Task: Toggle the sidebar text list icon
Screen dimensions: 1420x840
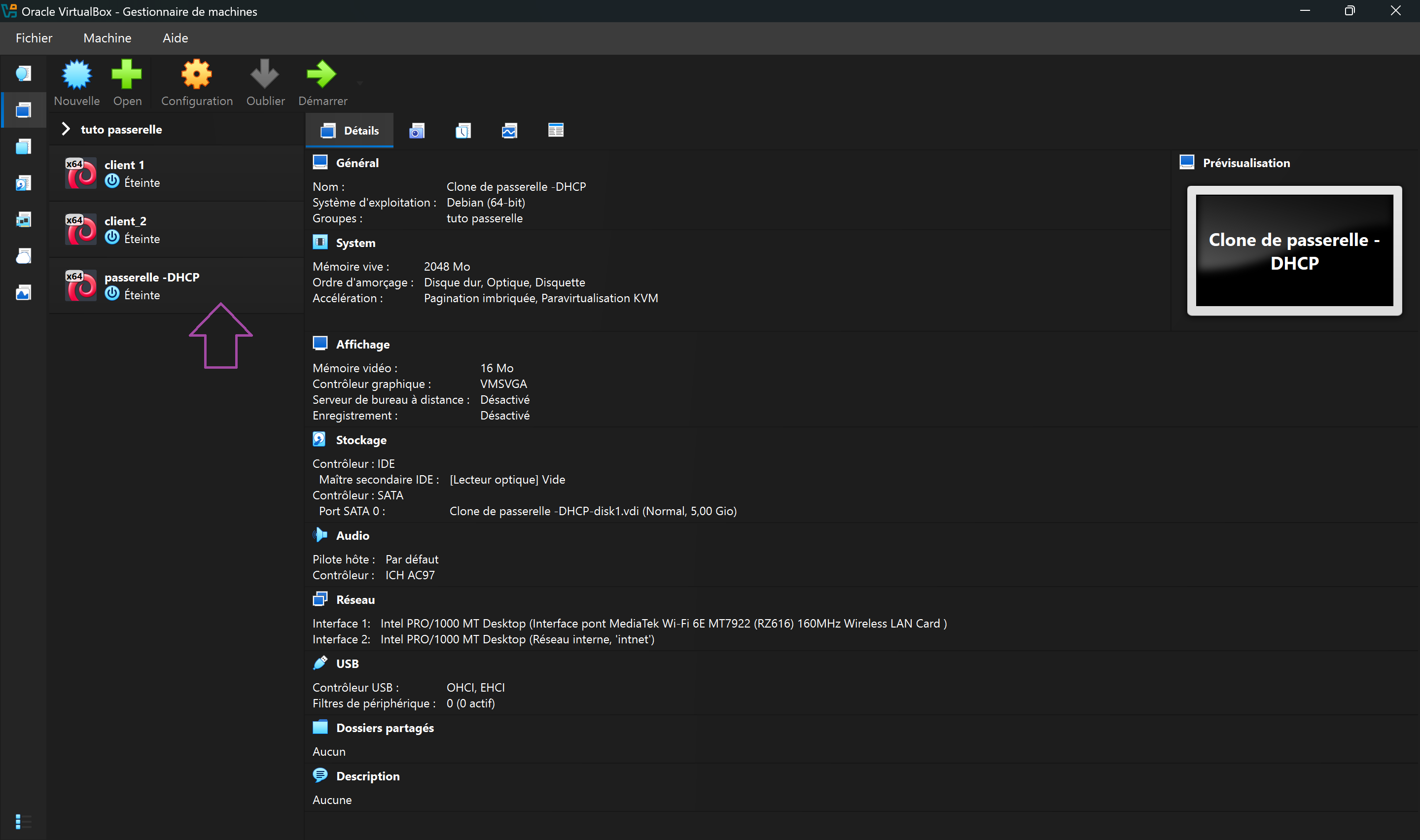Action: (23, 821)
